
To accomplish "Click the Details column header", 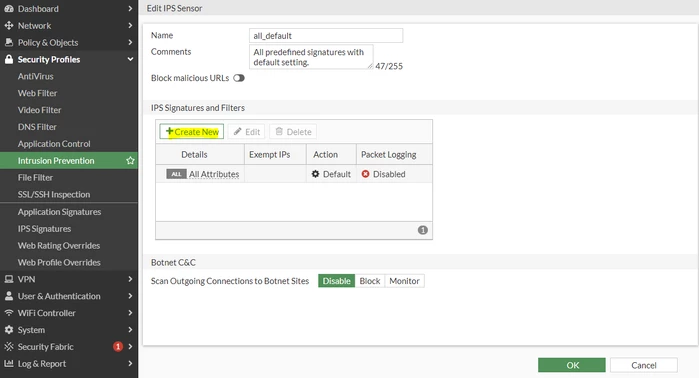I will pos(194,154).
